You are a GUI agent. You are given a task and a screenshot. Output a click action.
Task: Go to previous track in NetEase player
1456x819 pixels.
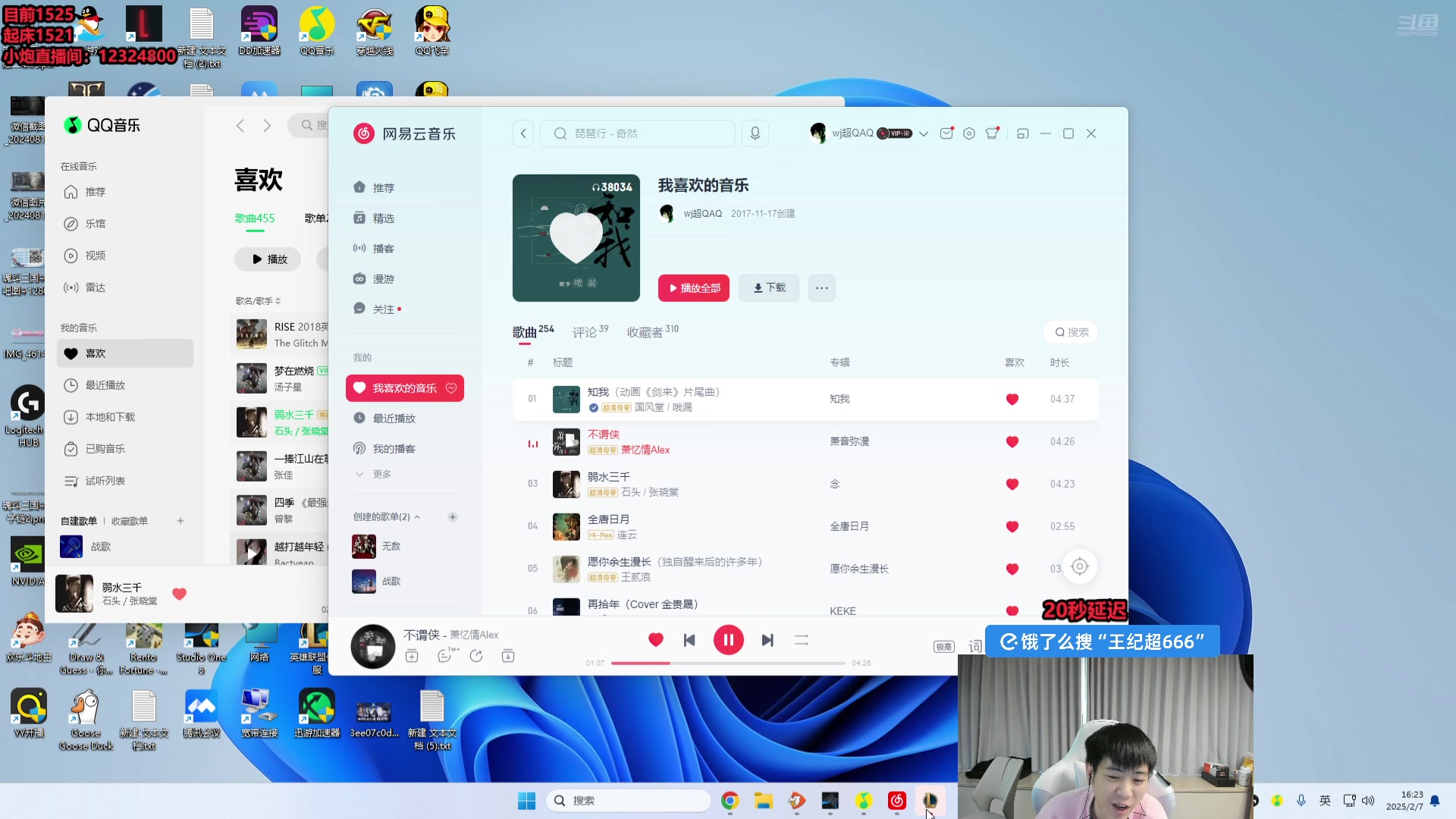pos(689,640)
